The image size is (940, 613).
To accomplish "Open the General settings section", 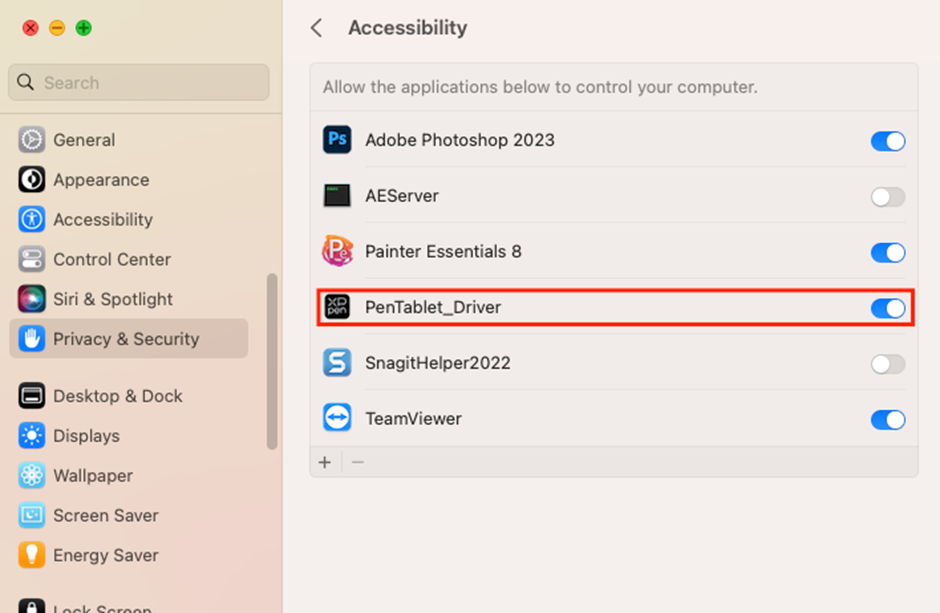I will [84, 140].
